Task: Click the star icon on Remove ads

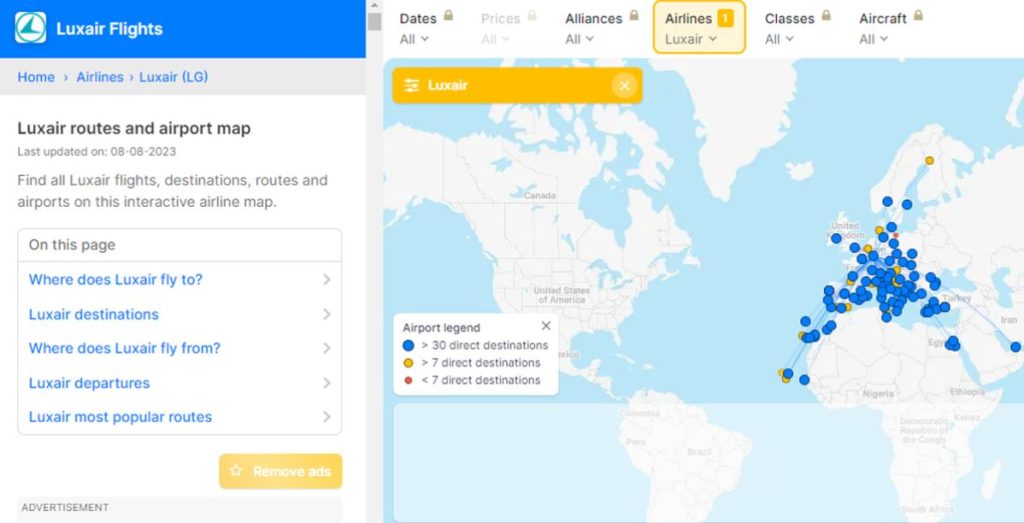Action: tap(236, 471)
